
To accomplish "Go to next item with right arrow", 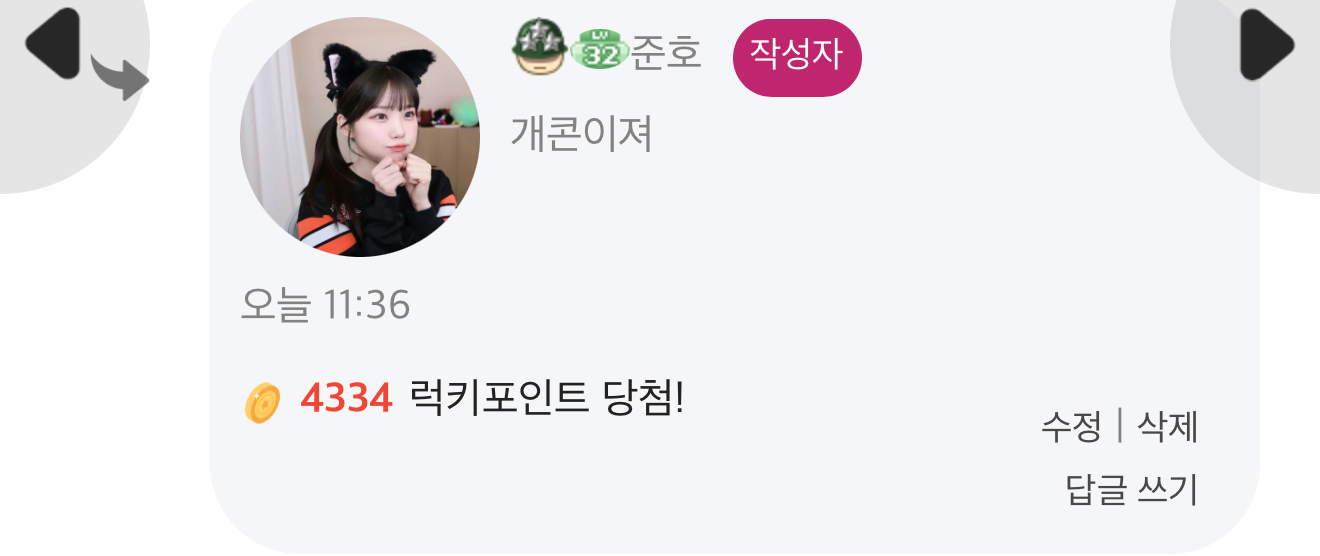I will (1267, 45).
